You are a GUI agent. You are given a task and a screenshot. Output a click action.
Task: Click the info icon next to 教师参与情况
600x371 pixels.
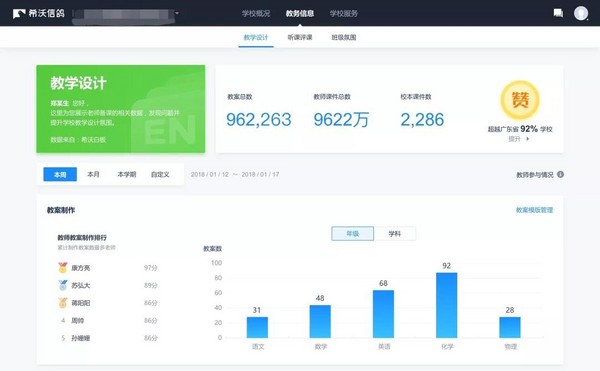point(560,174)
